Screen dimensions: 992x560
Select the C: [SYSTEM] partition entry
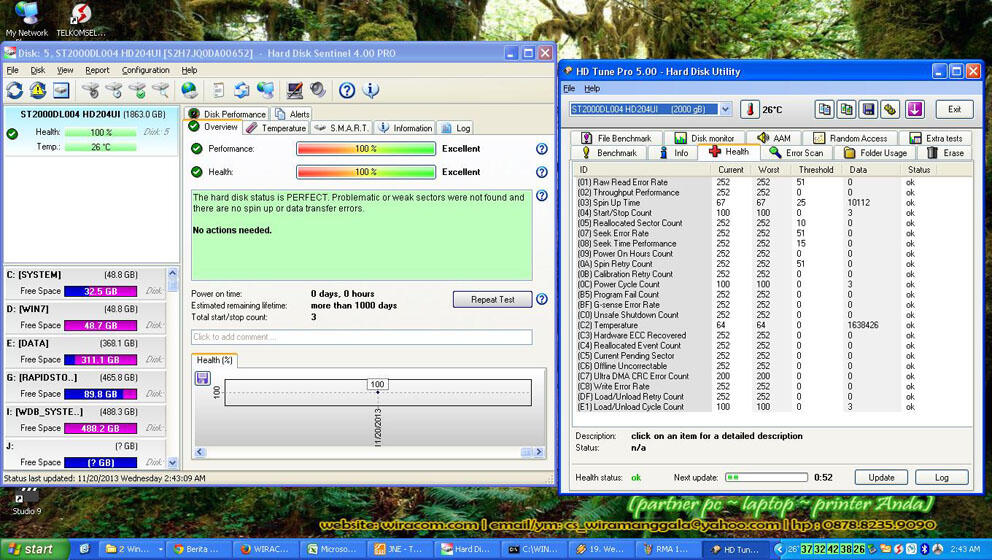point(85,283)
